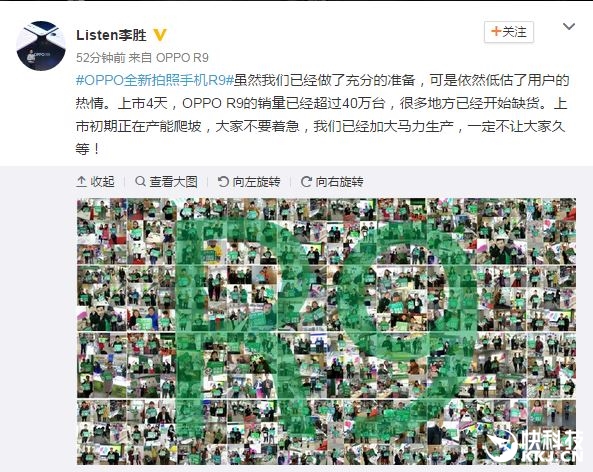Click the post body text about R9 sales
Viewport: 593px width, 472px height.
tap(322, 115)
